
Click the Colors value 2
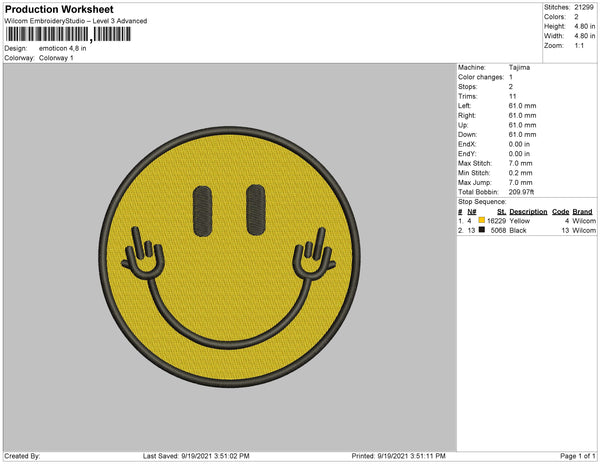576,17
